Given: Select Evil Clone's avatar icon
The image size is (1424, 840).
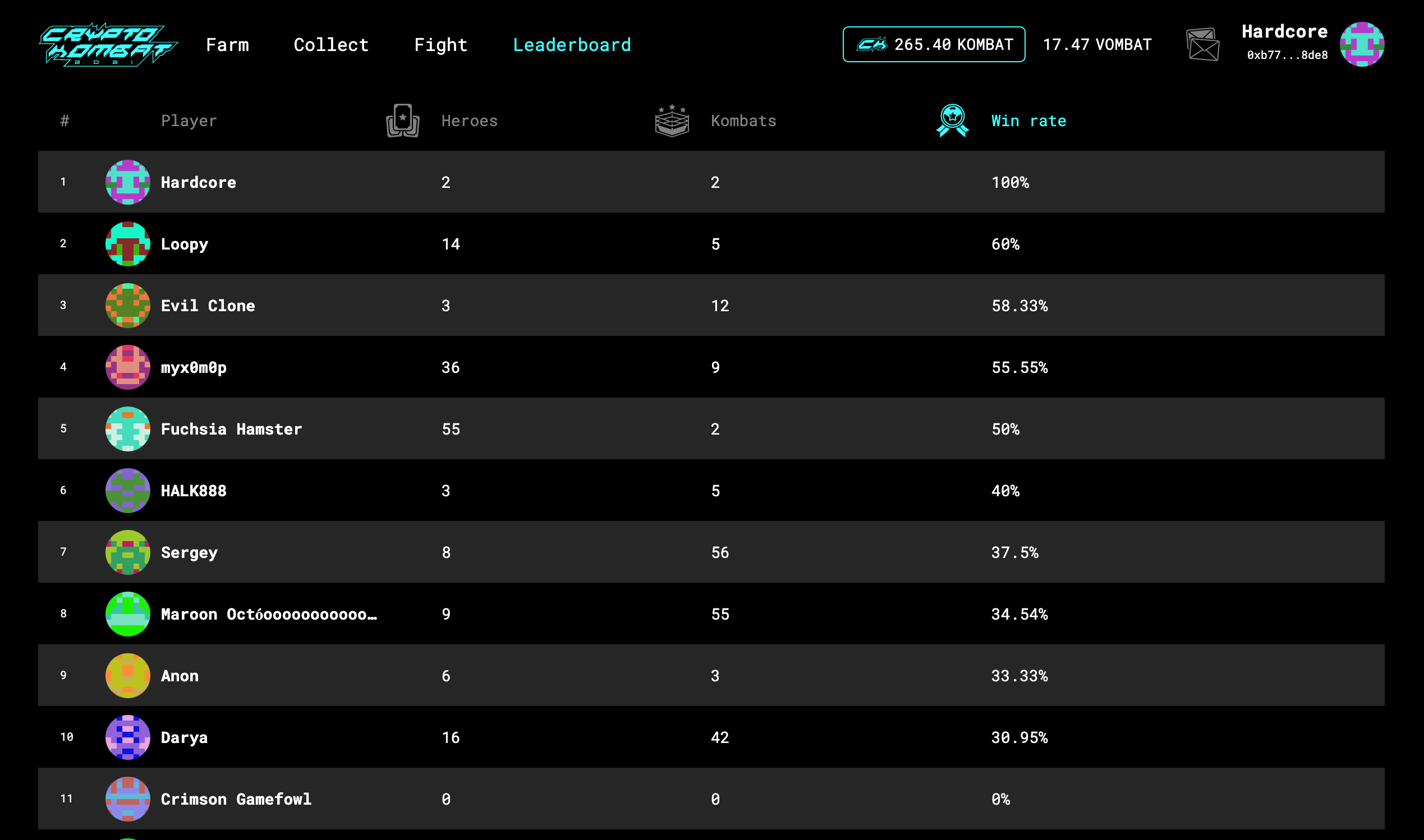Looking at the screenshot, I should tap(128, 306).
